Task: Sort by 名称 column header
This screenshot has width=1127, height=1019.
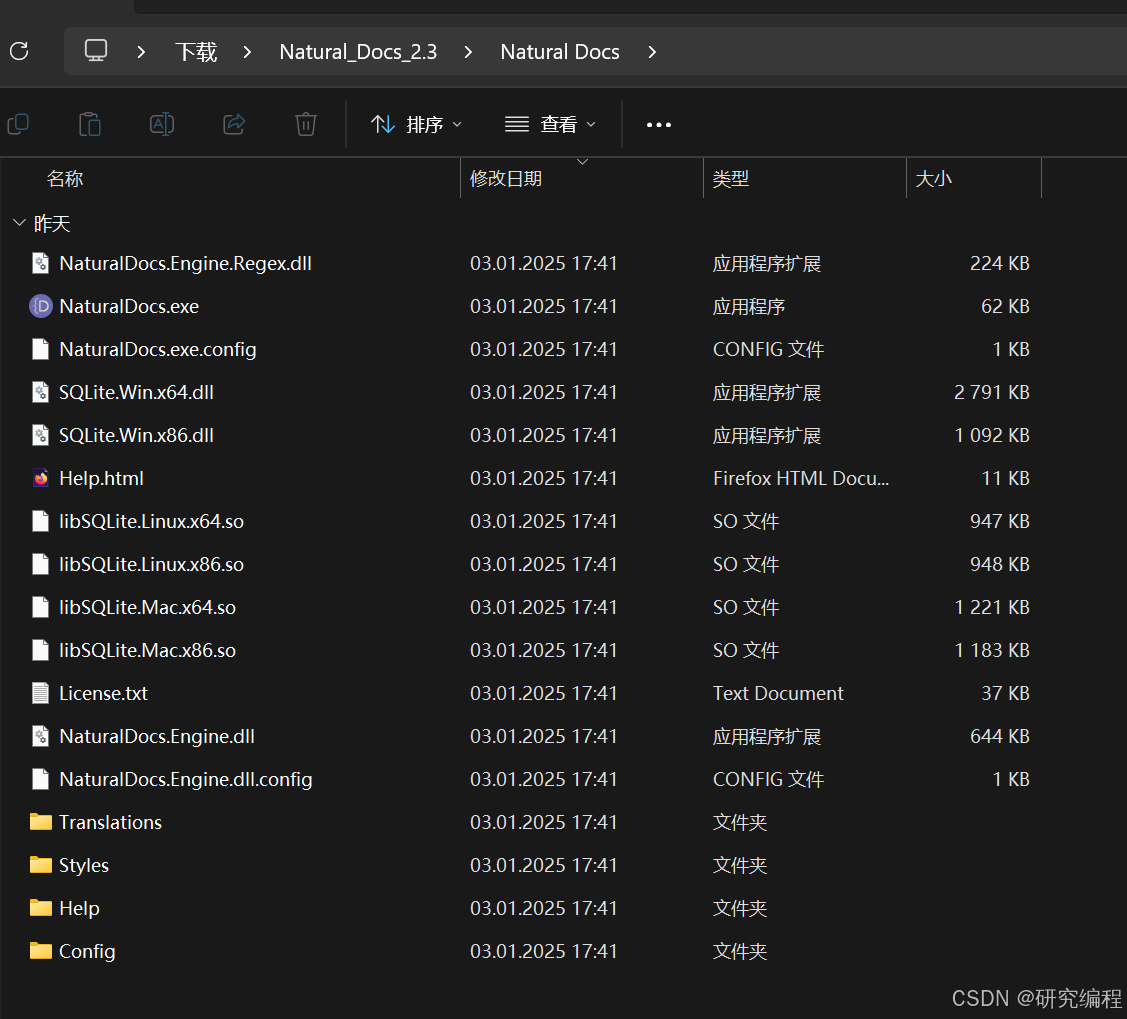Action: [65, 178]
